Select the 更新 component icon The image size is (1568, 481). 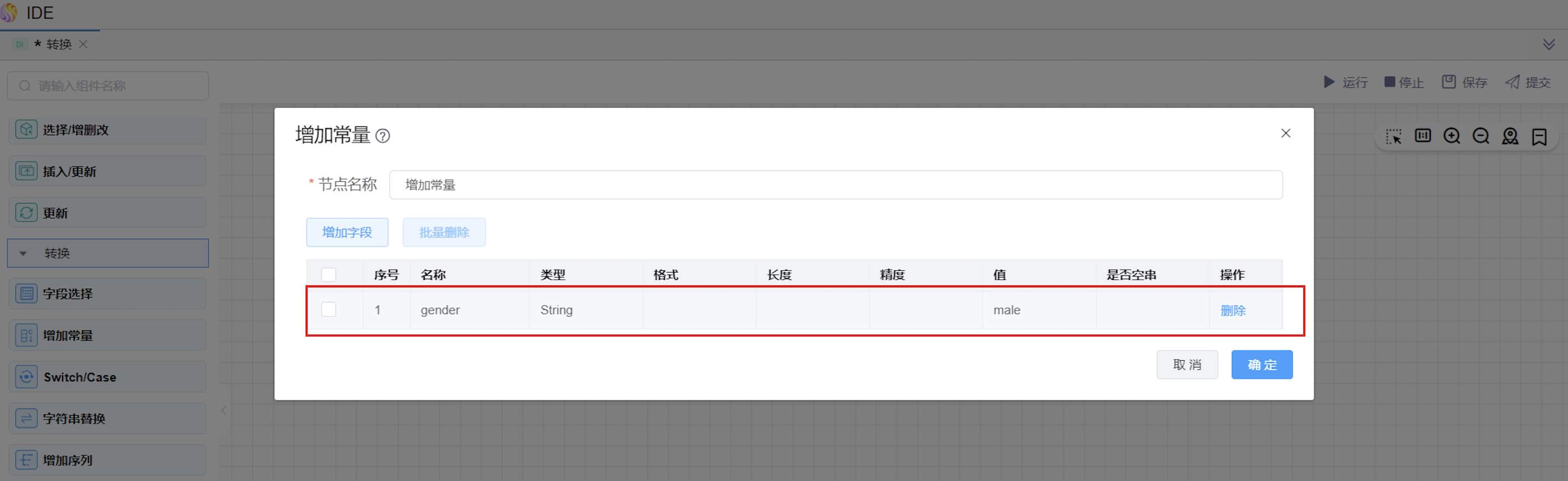26,212
